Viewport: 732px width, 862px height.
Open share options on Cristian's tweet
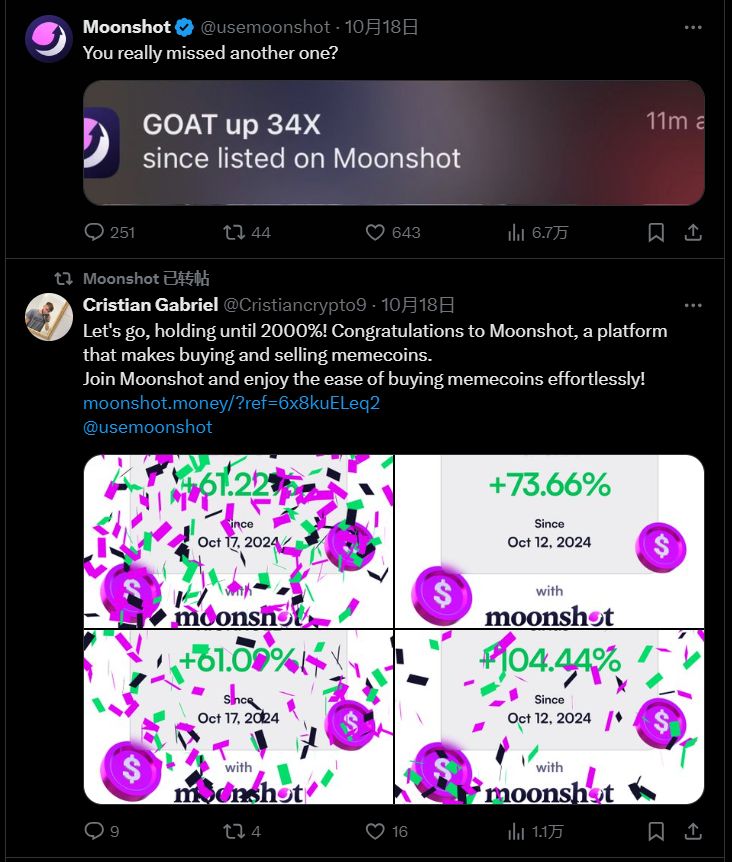pyautogui.click(x=693, y=830)
